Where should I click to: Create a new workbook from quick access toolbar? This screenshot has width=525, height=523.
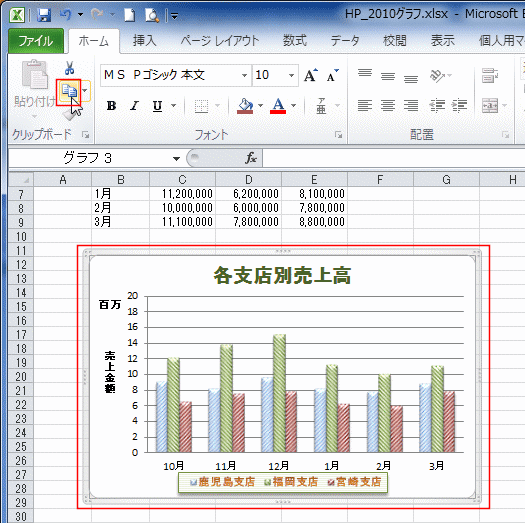pyautogui.click(x=130, y=15)
